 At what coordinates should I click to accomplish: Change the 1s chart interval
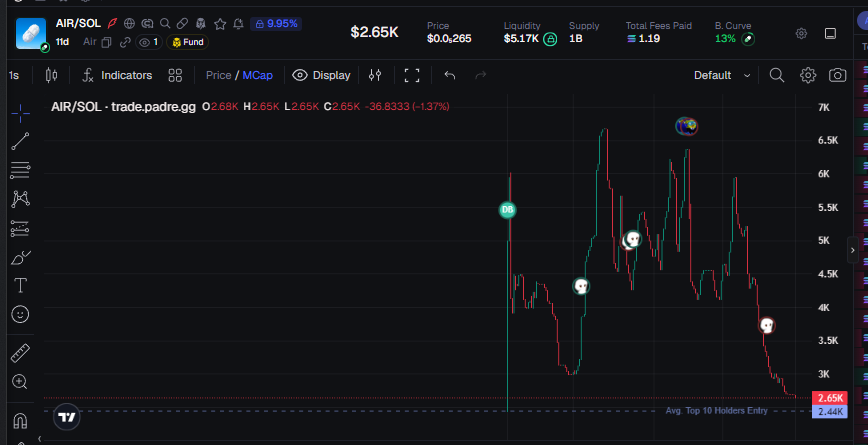(14, 75)
